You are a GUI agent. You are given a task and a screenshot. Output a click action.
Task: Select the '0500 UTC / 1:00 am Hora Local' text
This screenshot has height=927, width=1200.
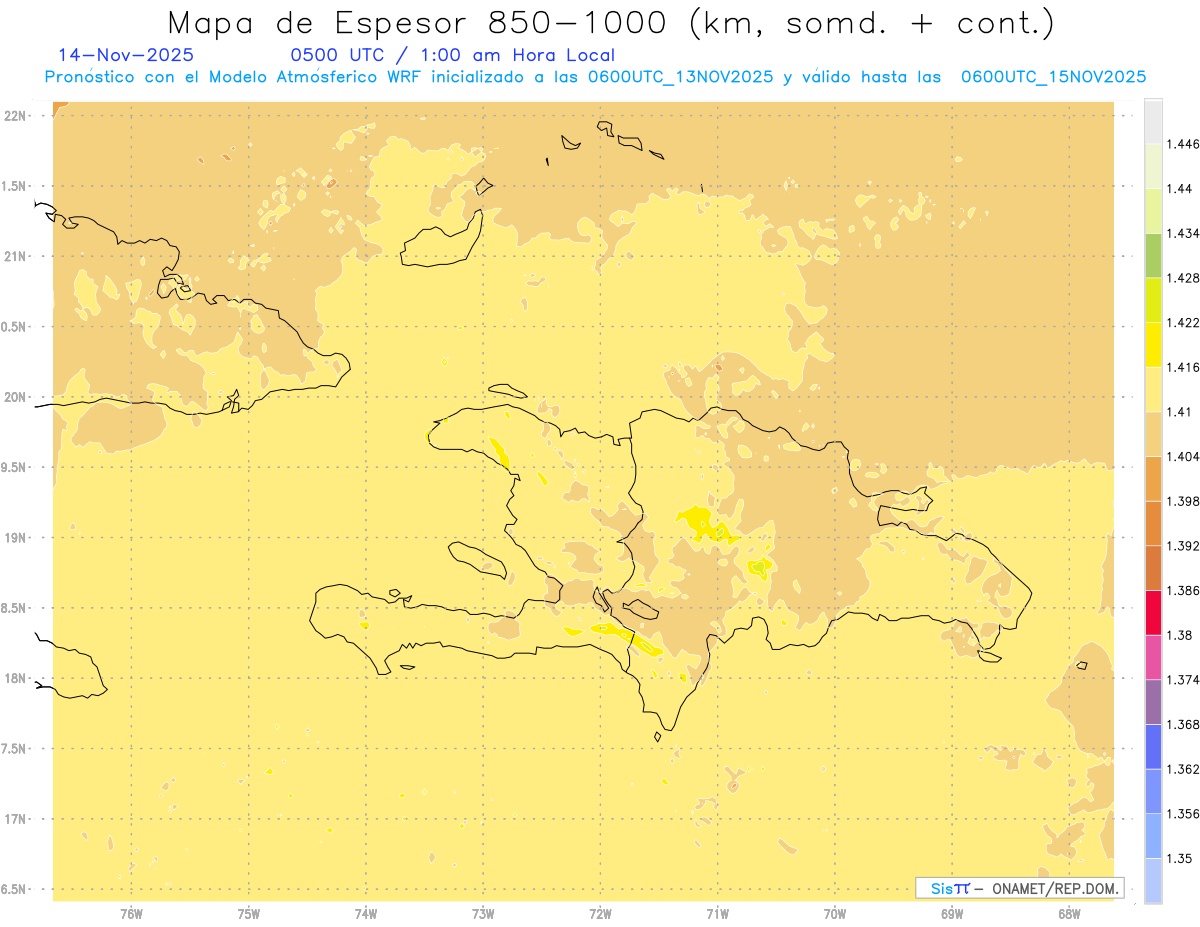click(452, 56)
